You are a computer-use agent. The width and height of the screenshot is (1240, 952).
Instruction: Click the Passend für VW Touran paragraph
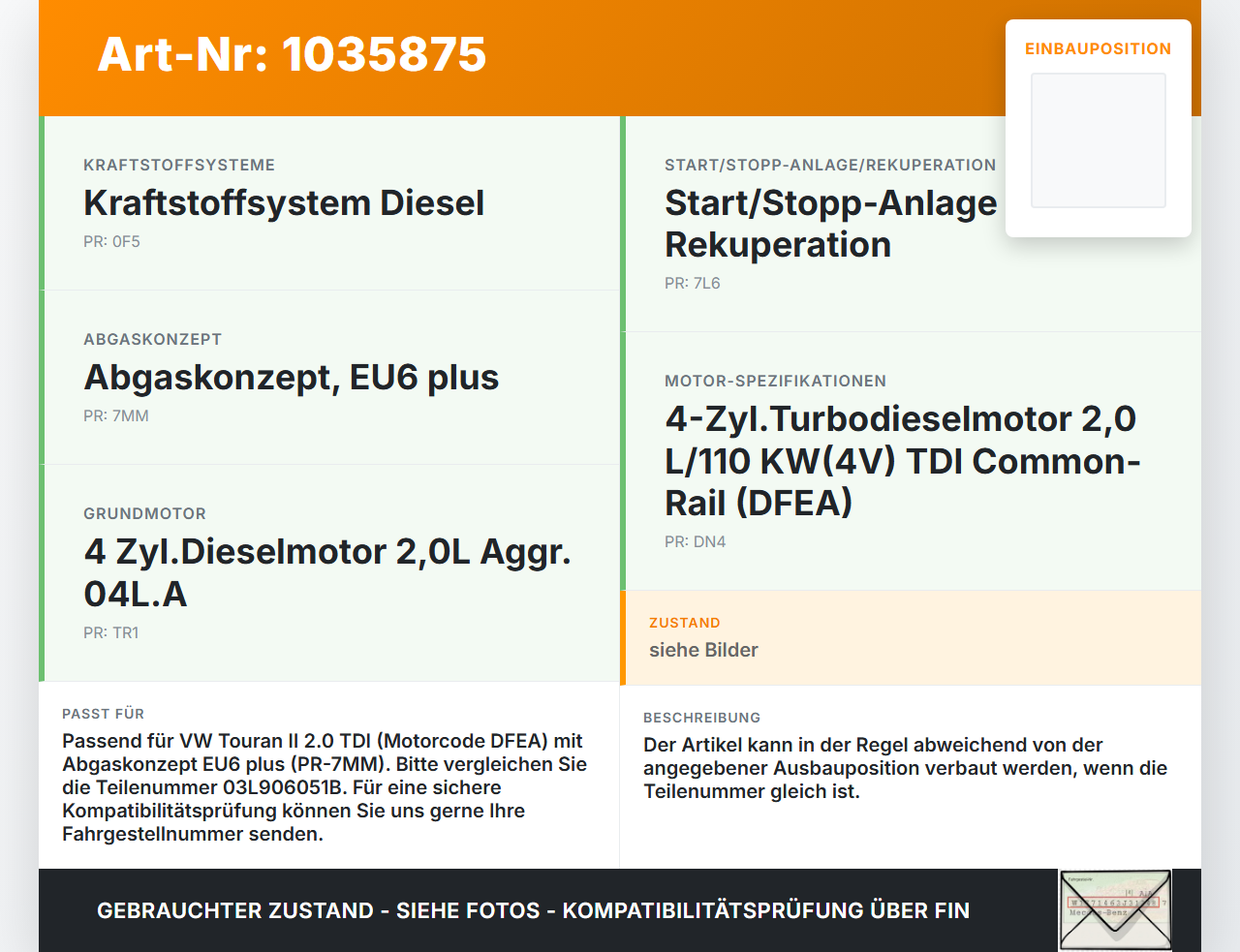[325, 787]
